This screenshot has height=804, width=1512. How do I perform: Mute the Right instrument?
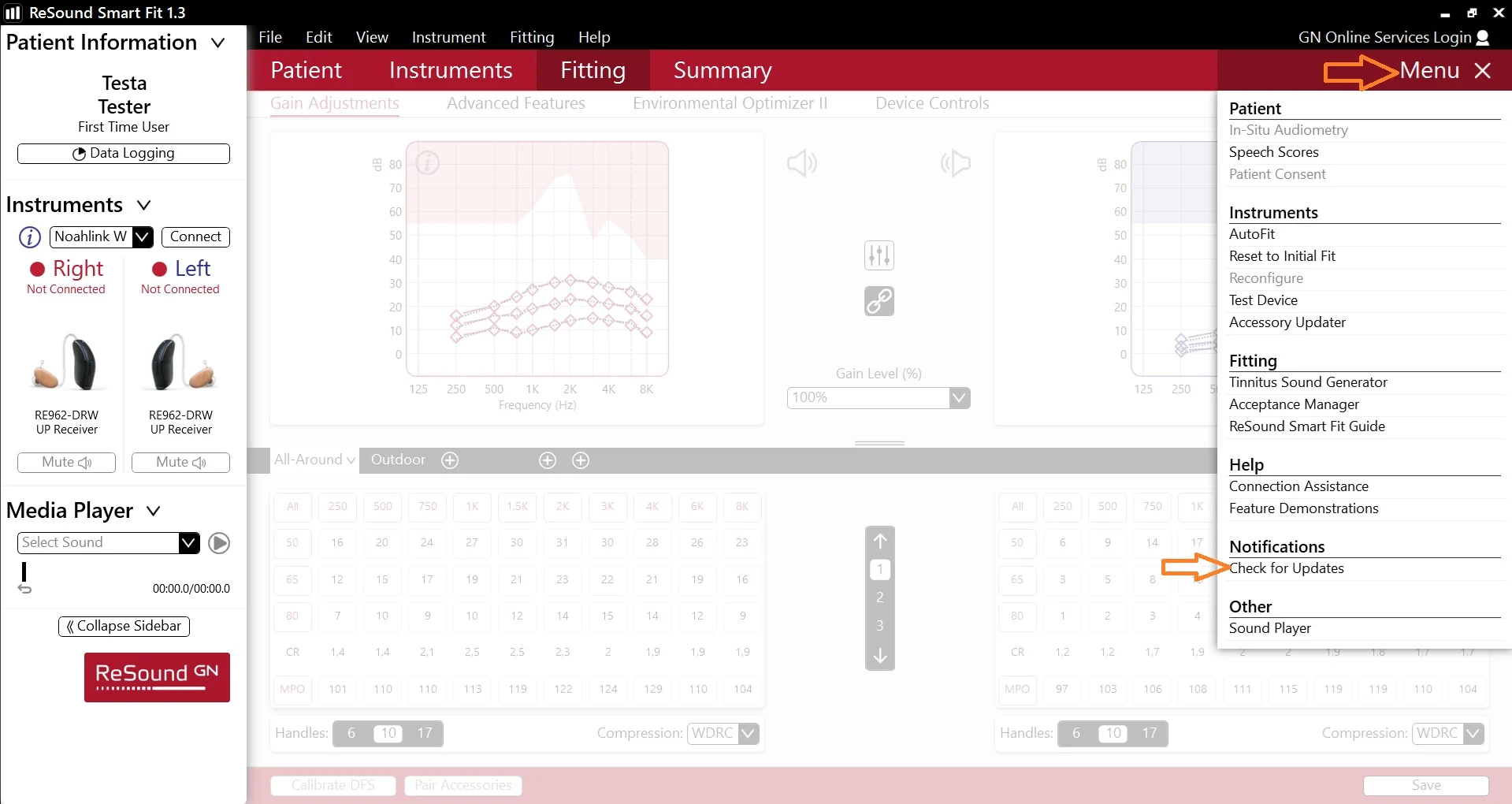(66, 463)
